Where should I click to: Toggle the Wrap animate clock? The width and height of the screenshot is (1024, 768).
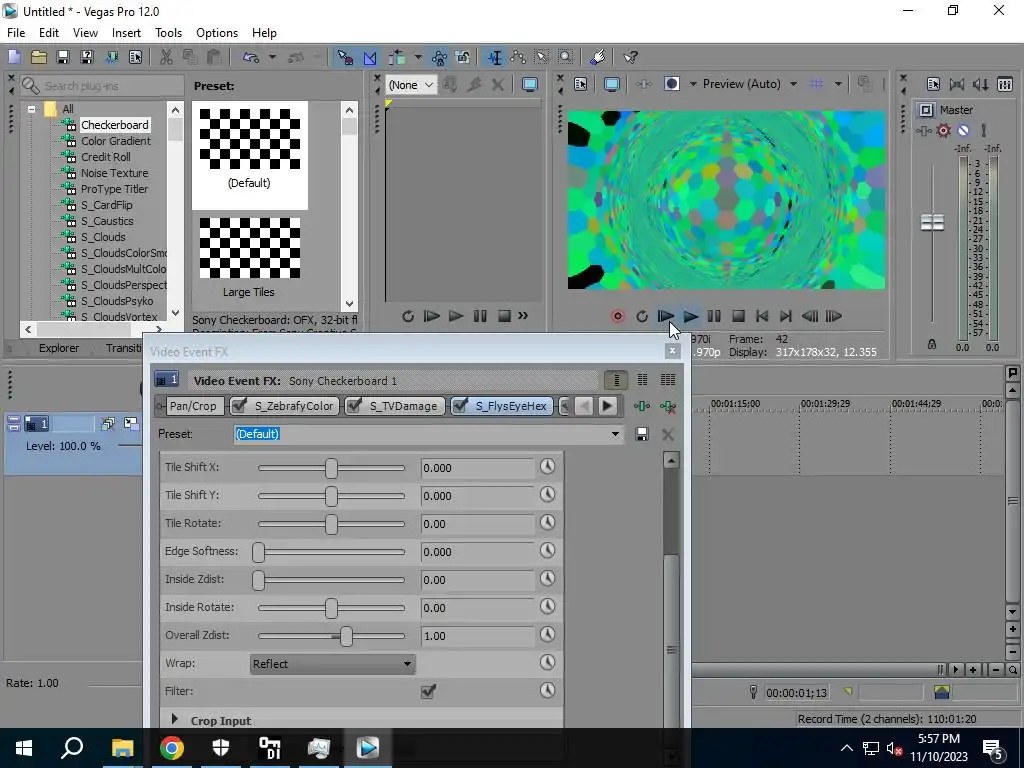[547, 663]
